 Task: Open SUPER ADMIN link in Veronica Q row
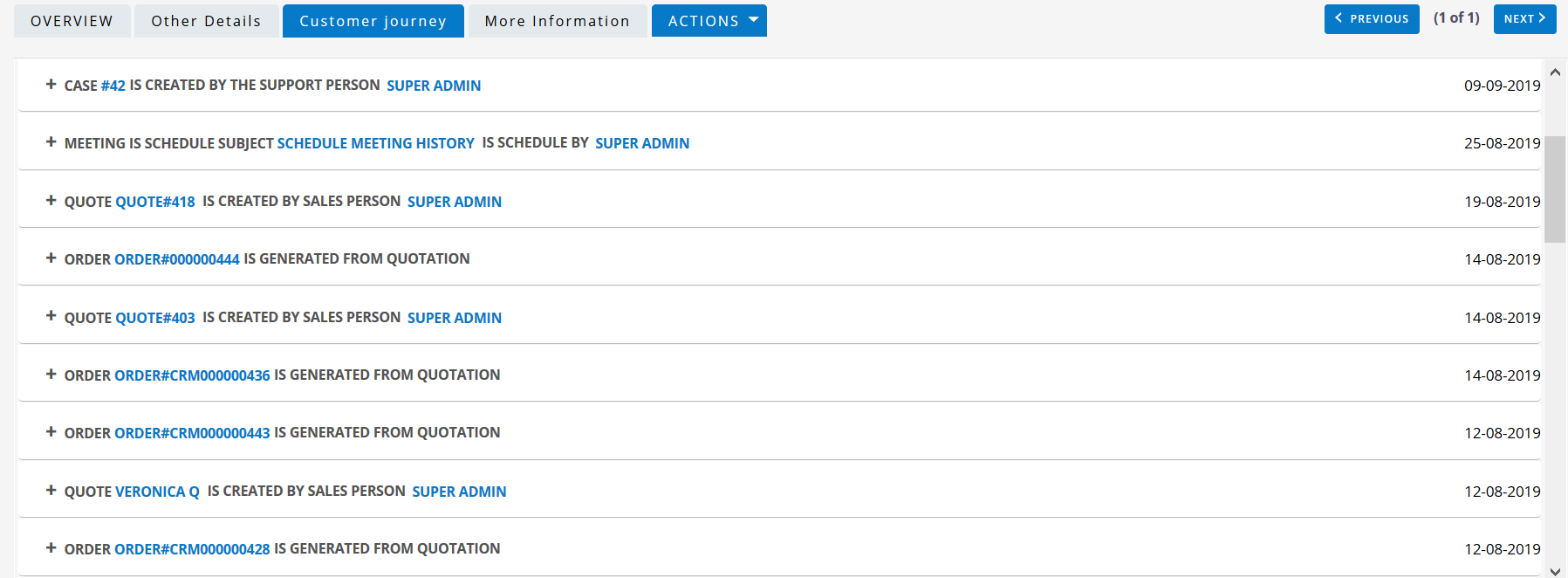pos(460,492)
